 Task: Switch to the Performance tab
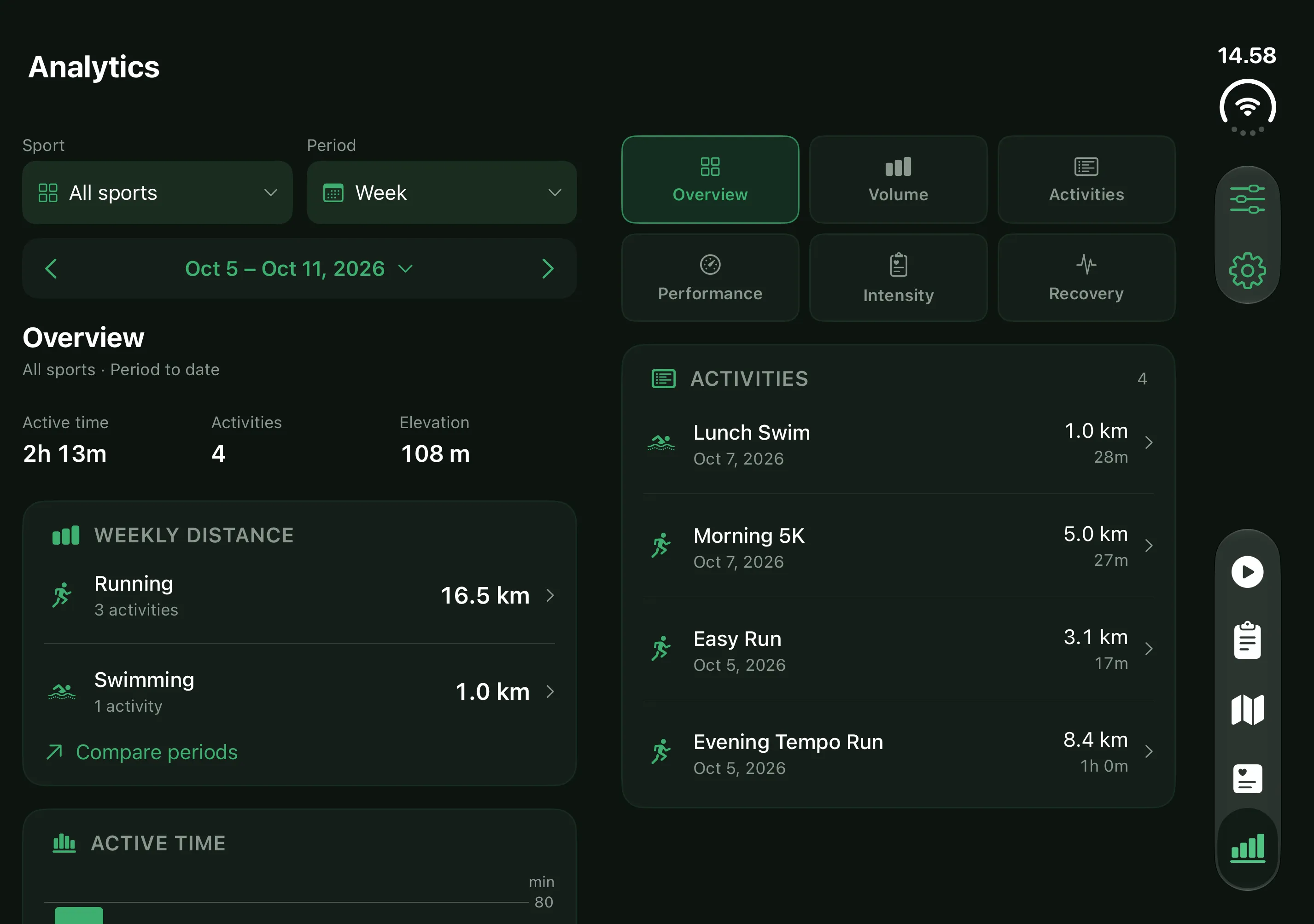[710, 278]
